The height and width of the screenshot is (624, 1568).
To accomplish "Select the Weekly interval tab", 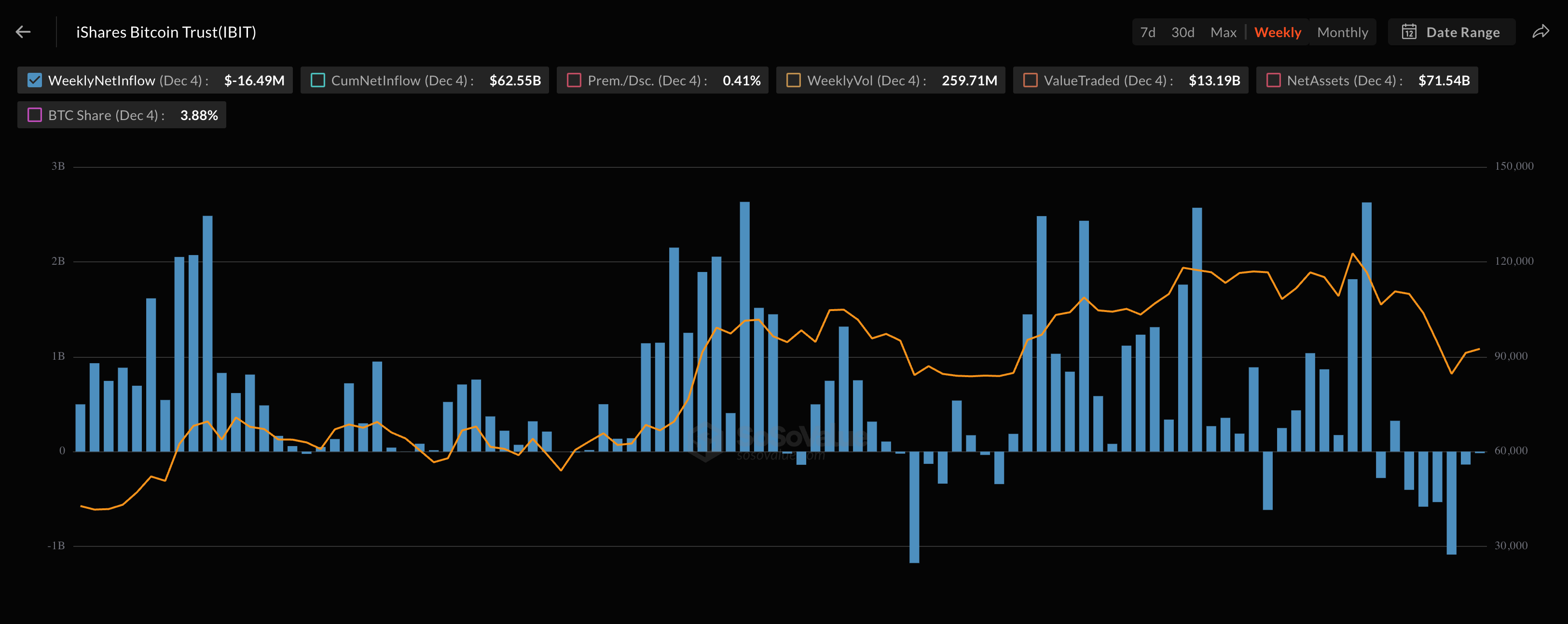I will pyautogui.click(x=1277, y=32).
